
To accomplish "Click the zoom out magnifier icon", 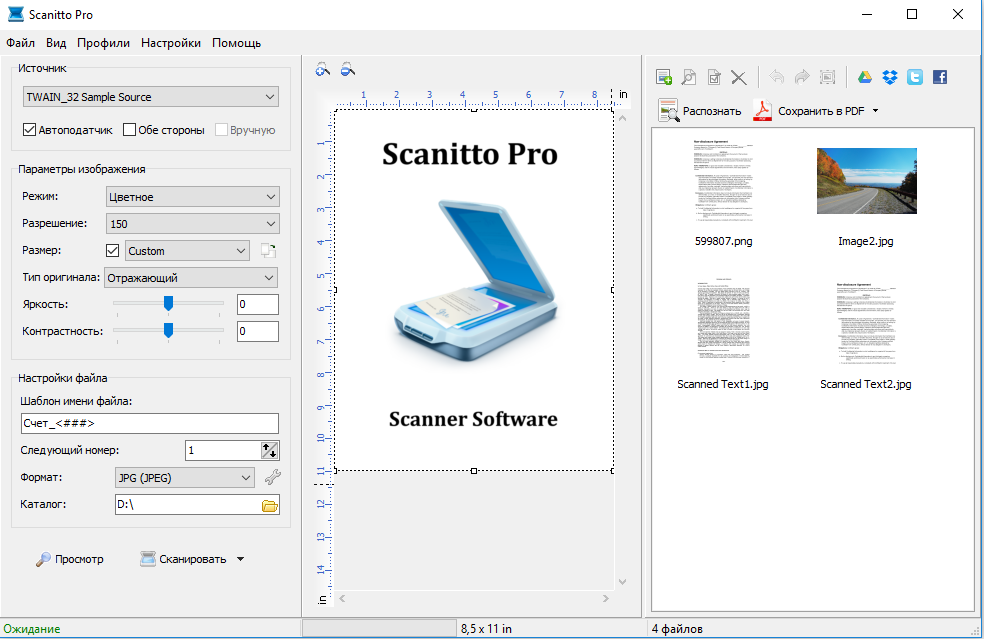I will (347, 70).
